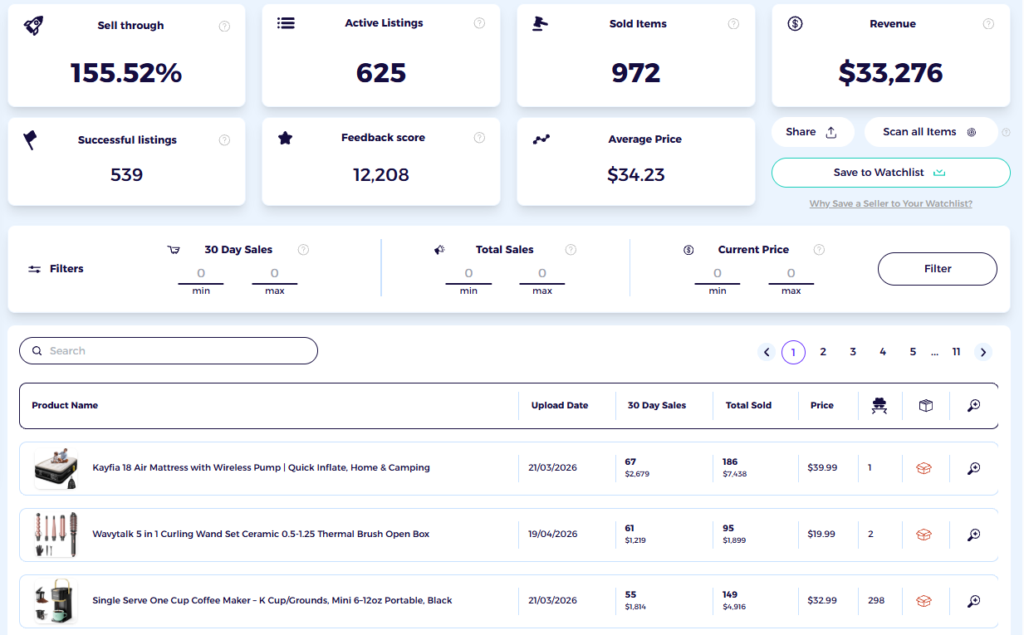This screenshot has height=635, width=1024.
Task: Click the help icon beside Scan all Items
Action: 1006,132
